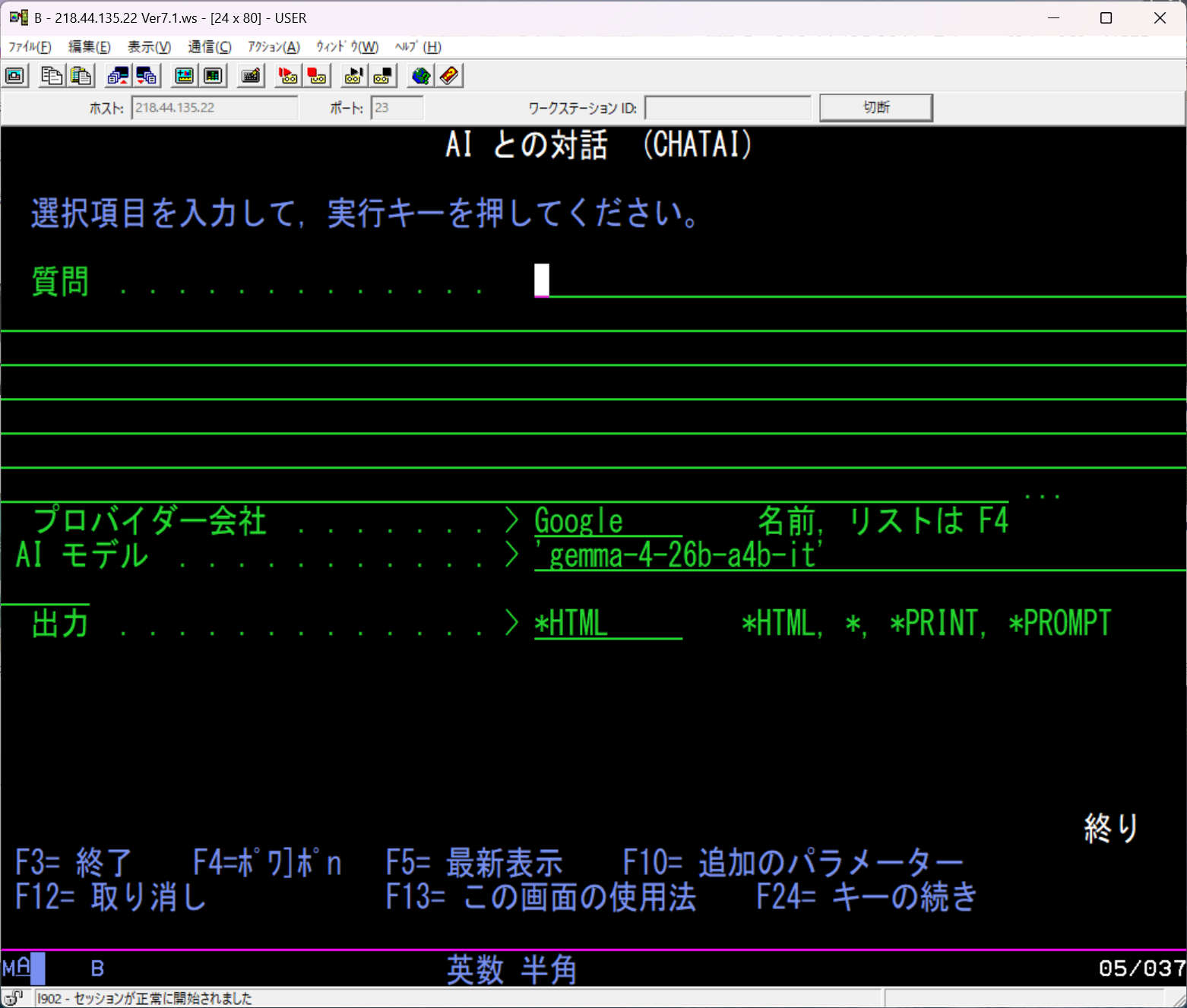Click F4 prompt function key label

tap(267, 863)
